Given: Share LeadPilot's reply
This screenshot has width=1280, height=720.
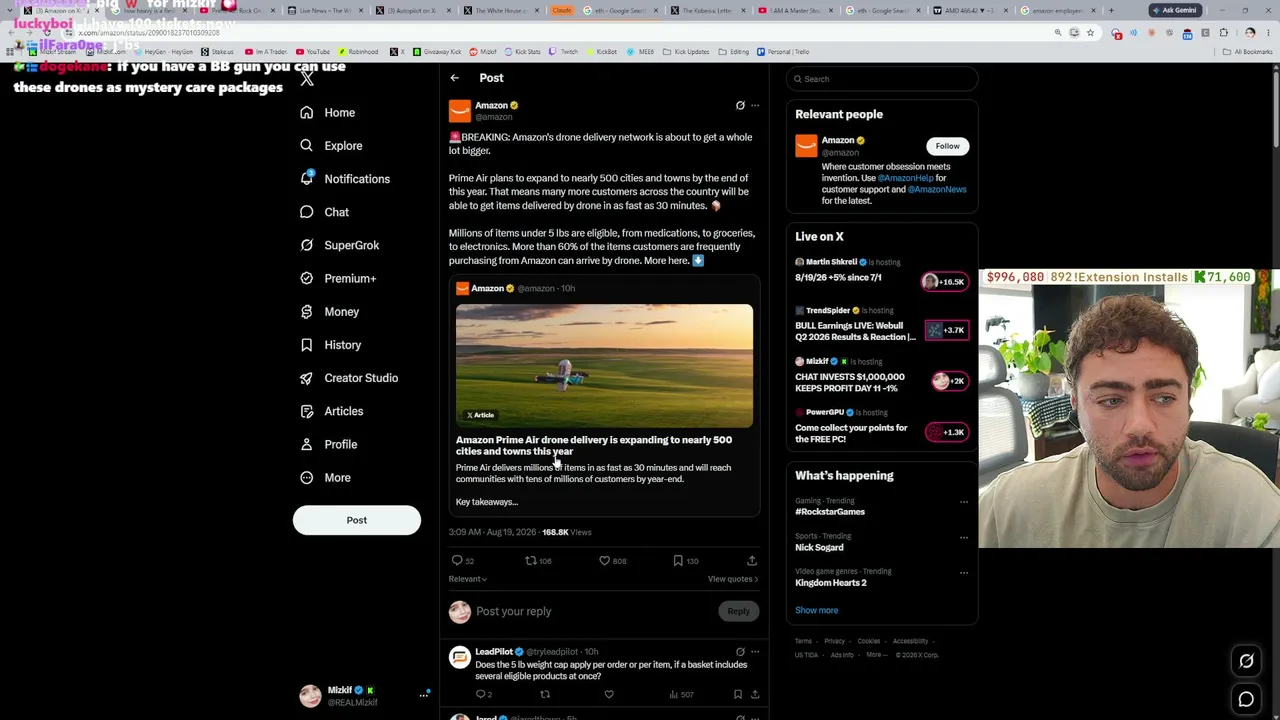Looking at the screenshot, I should pyautogui.click(x=755, y=694).
